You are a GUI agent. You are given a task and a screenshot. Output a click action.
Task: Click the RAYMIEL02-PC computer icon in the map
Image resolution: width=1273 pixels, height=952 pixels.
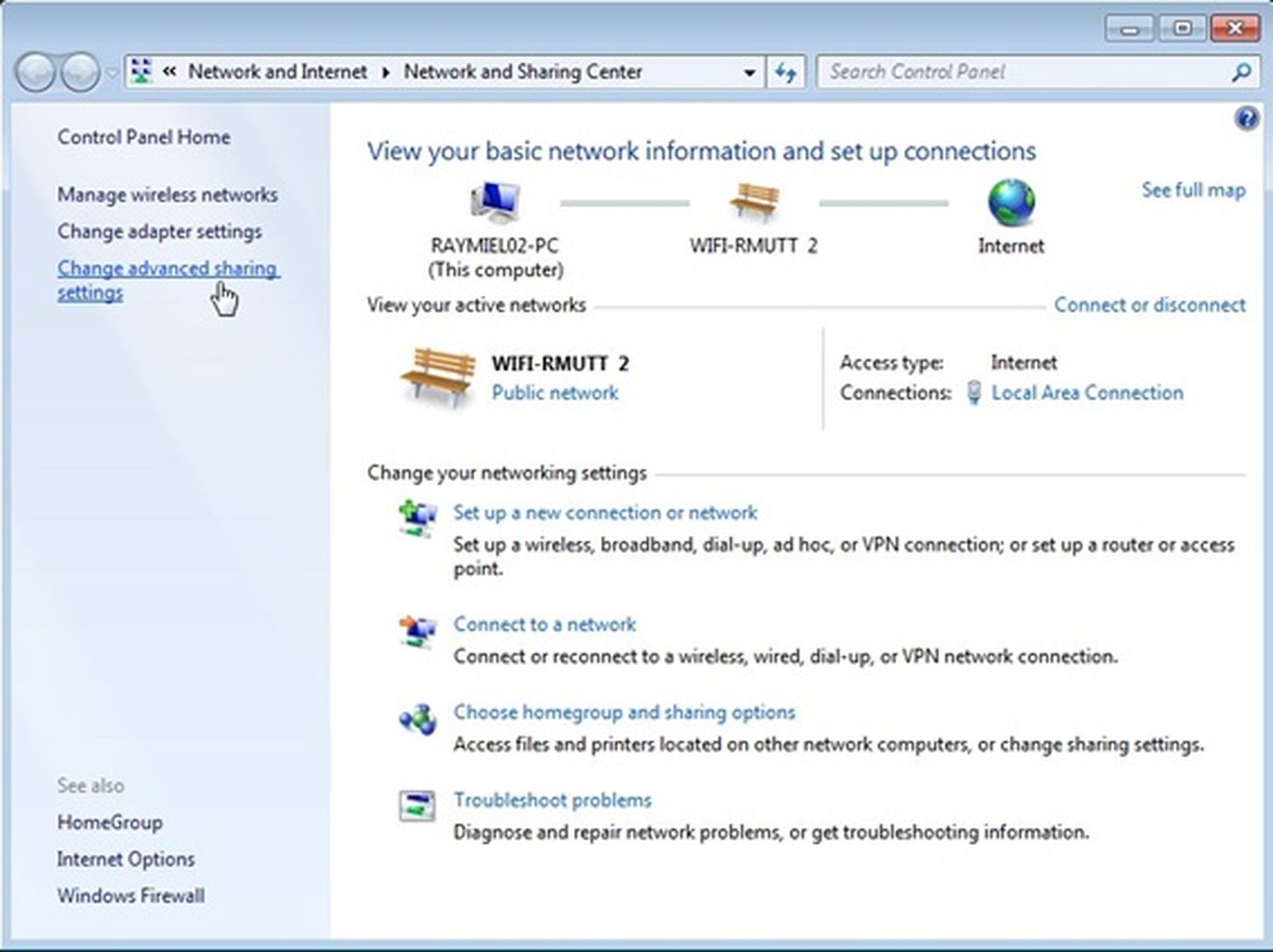click(495, 204)
